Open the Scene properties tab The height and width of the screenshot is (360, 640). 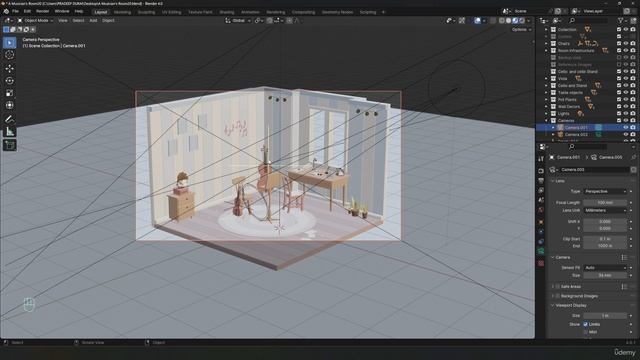[x=541, y=200]
